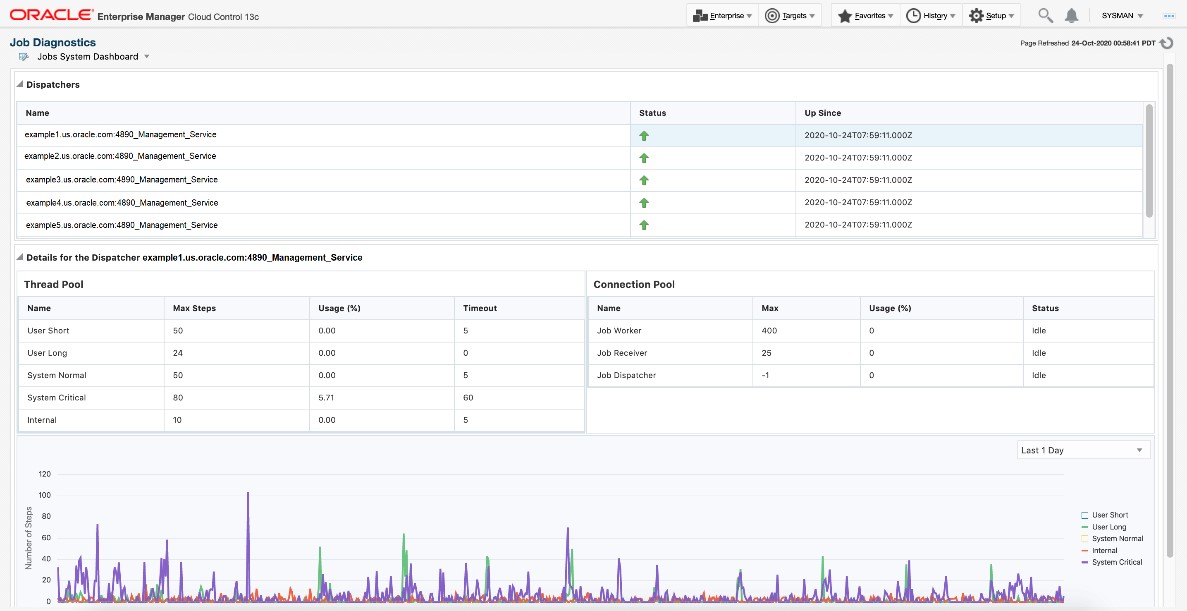This screenshot has height=611, width=1187.
Task: Open the Setup menu
Action: [x=991, y=15]
